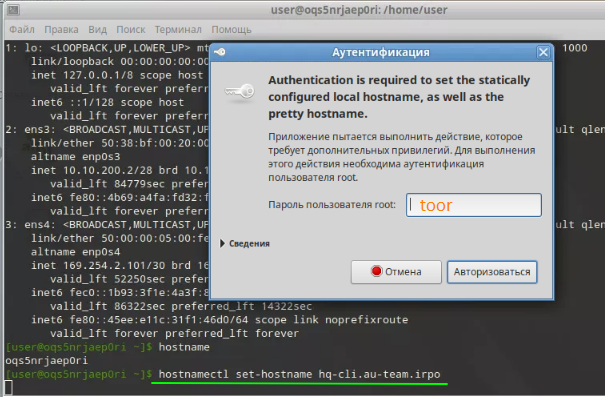Click the terminal cursor block at bottom
The height and width of the screenshot is (397, 605).
[x=8, y=388]
